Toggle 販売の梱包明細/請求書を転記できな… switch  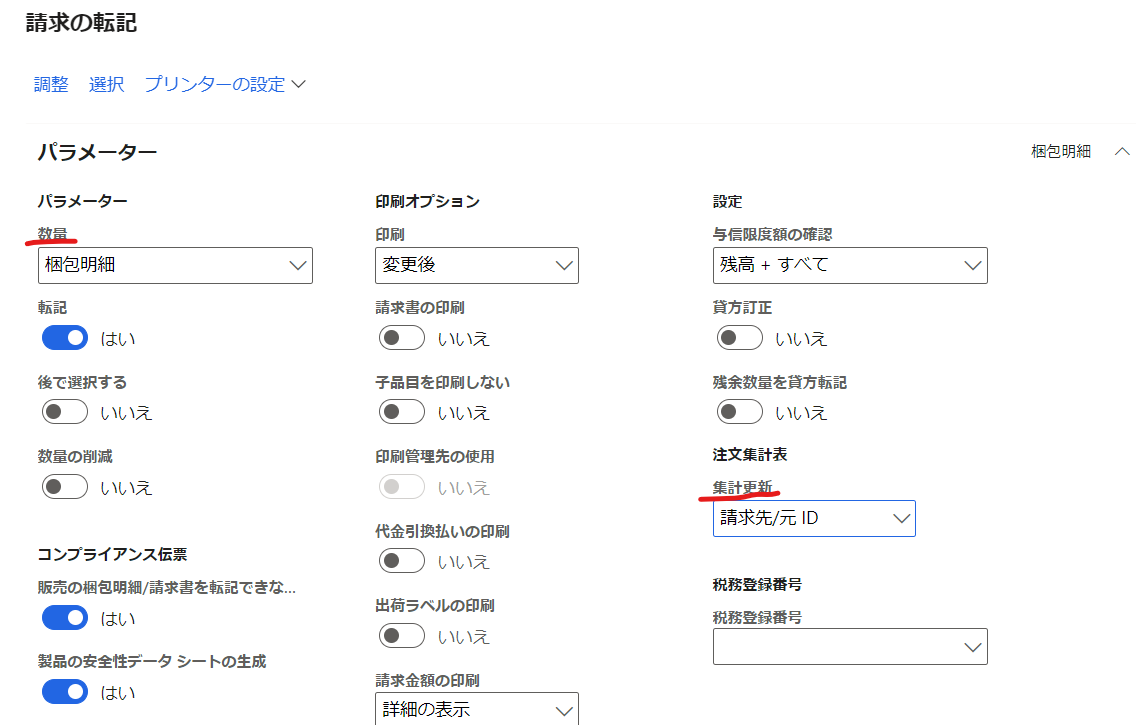[x=64, y=618]
